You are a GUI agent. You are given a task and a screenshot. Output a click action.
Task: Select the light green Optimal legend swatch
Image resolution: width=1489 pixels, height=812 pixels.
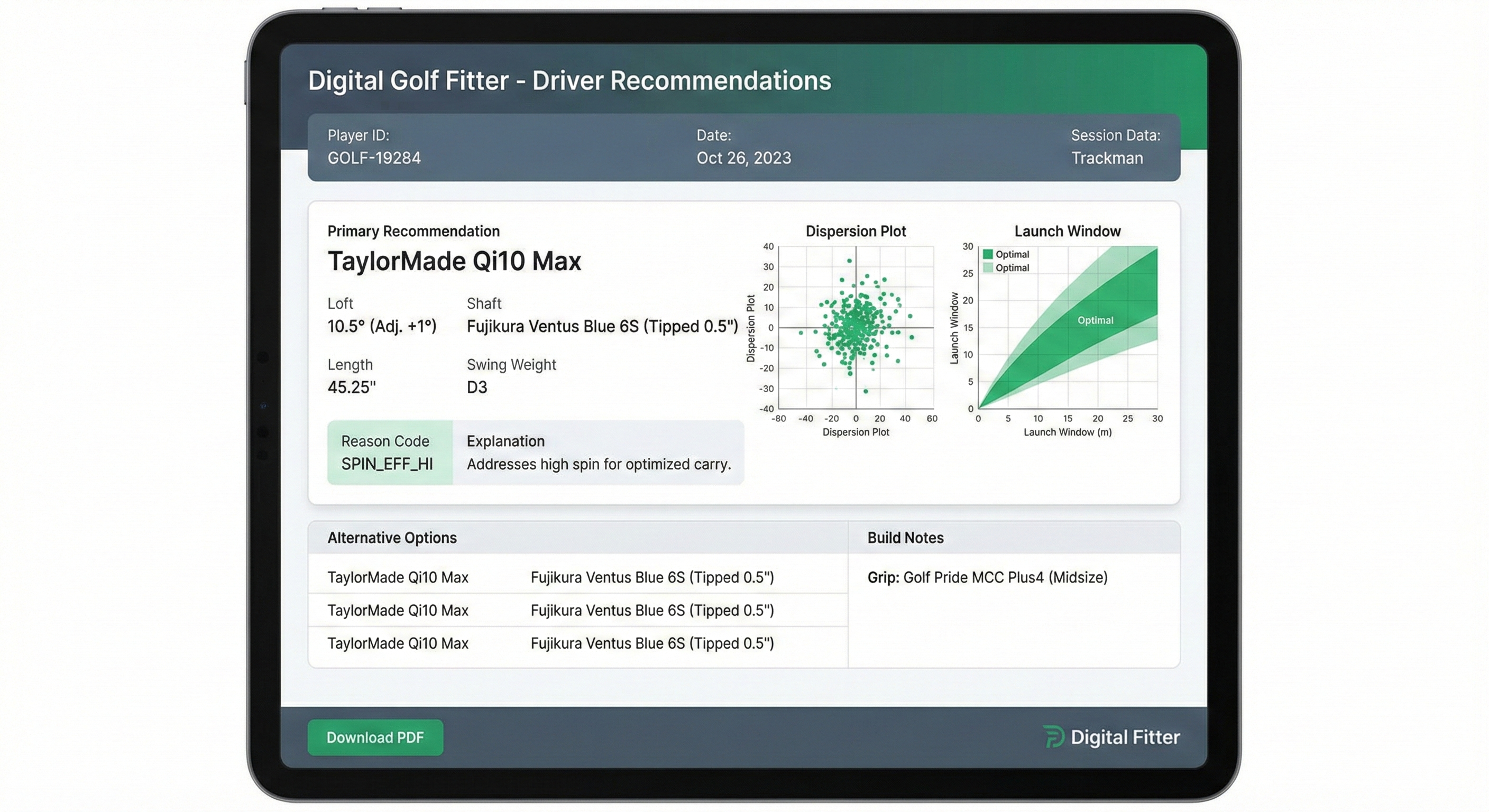tap(988, 267)
